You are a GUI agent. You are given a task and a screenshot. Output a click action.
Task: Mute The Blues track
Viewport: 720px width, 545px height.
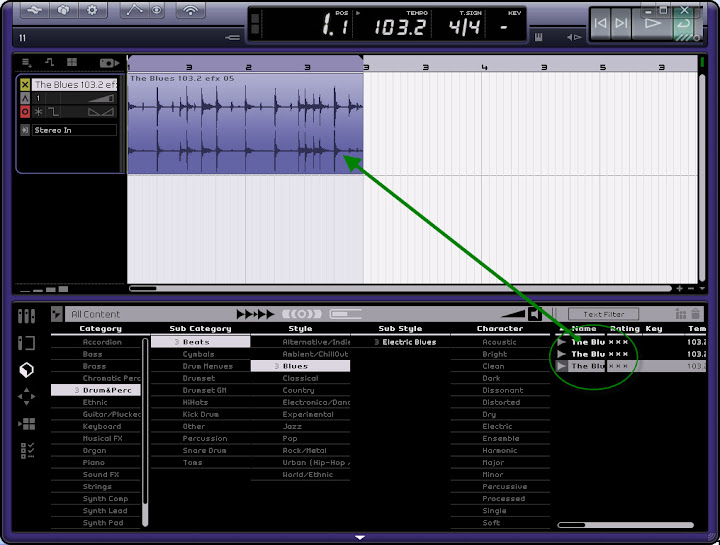click(x=25, y=85)
